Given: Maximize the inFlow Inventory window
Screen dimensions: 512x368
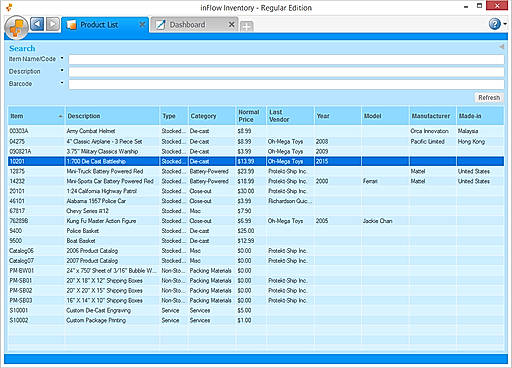Looking at the screenshot, I should tap(479, 6).
